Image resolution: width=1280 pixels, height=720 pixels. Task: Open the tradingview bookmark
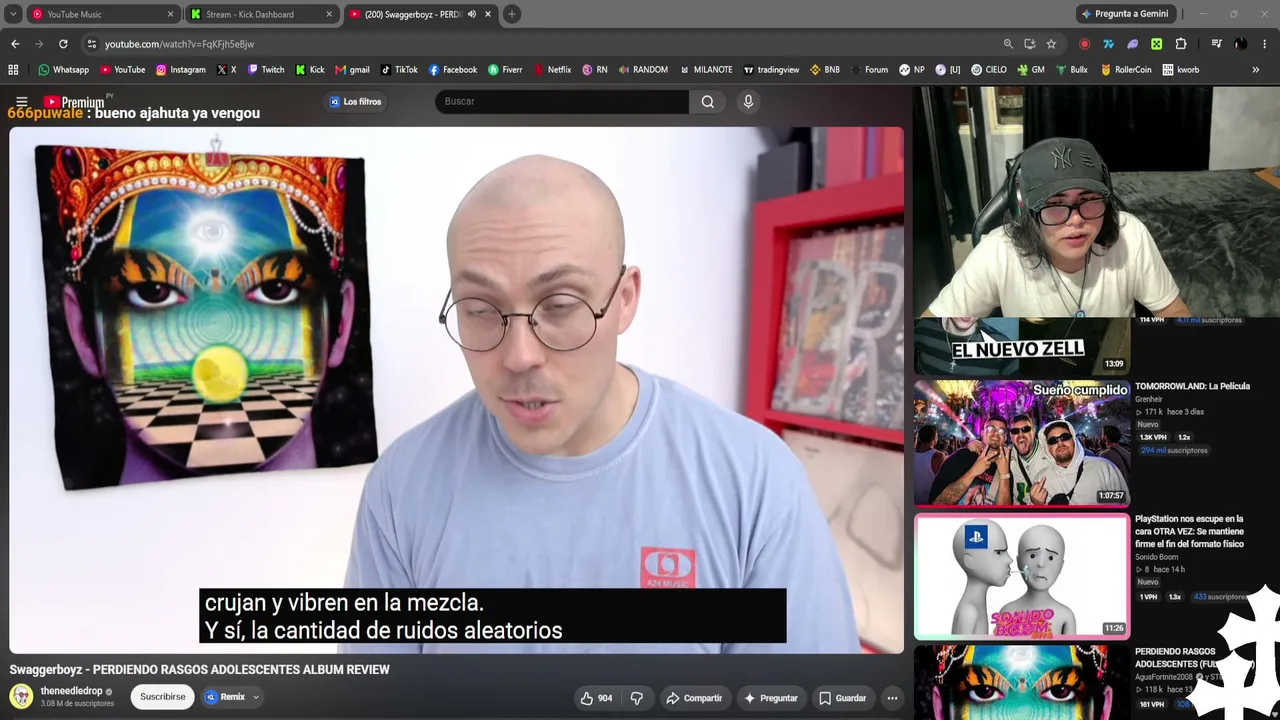point(771,70)
